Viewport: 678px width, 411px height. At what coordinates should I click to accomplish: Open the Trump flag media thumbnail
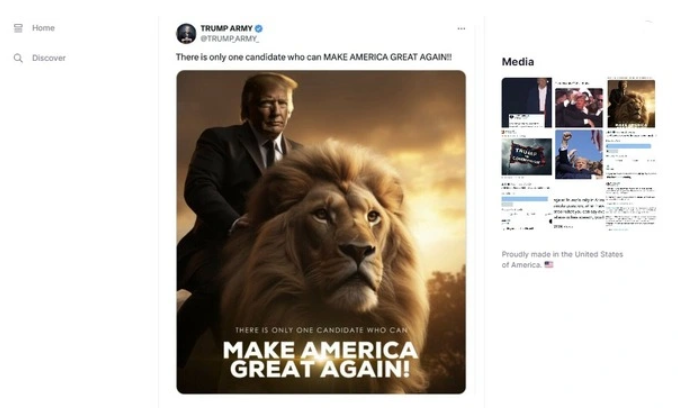[526, 155]
